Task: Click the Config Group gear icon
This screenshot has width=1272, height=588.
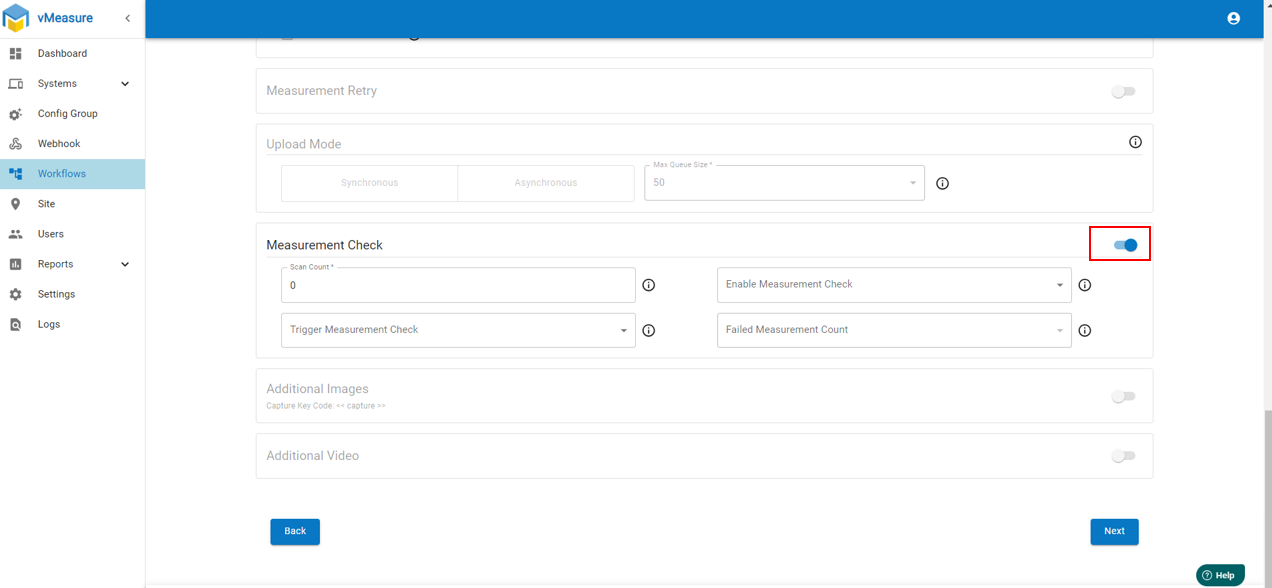Action: [15, 113]
